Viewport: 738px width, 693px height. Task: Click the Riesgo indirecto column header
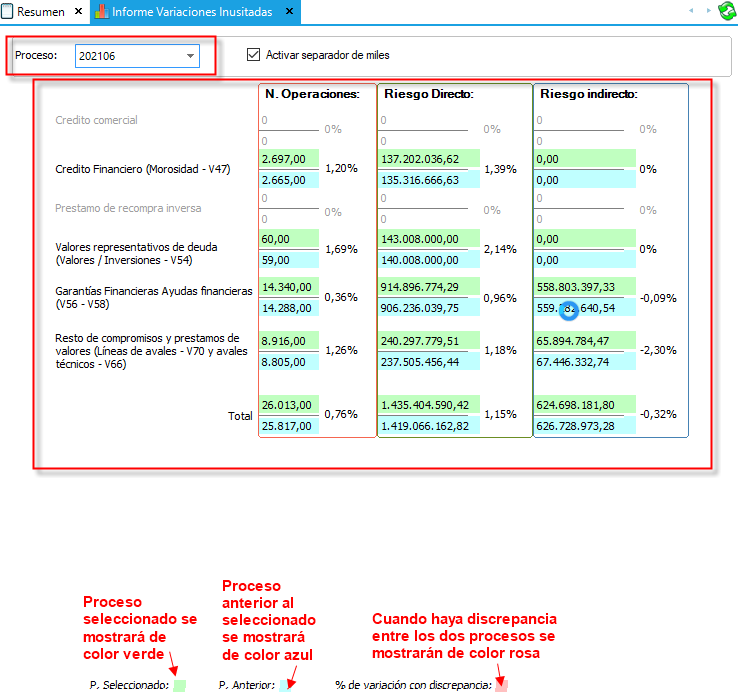click(x=589, y=94)
